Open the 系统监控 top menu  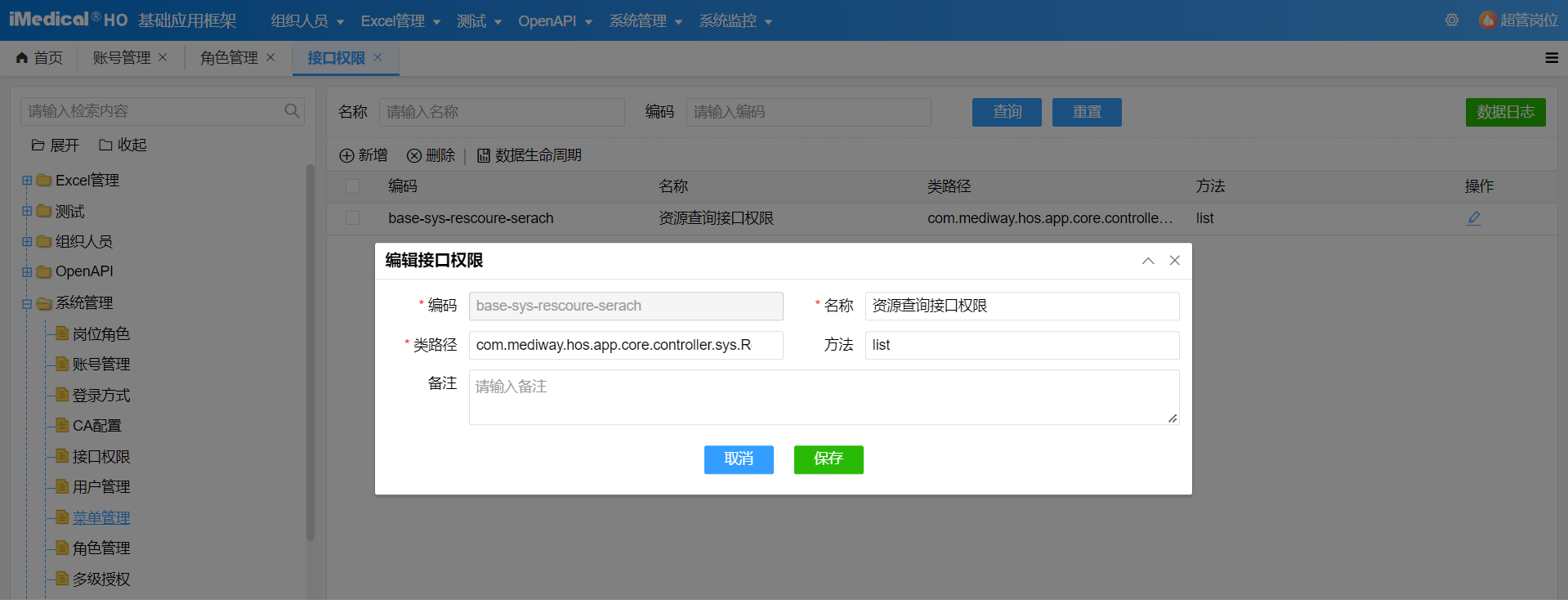pos(735,21)
